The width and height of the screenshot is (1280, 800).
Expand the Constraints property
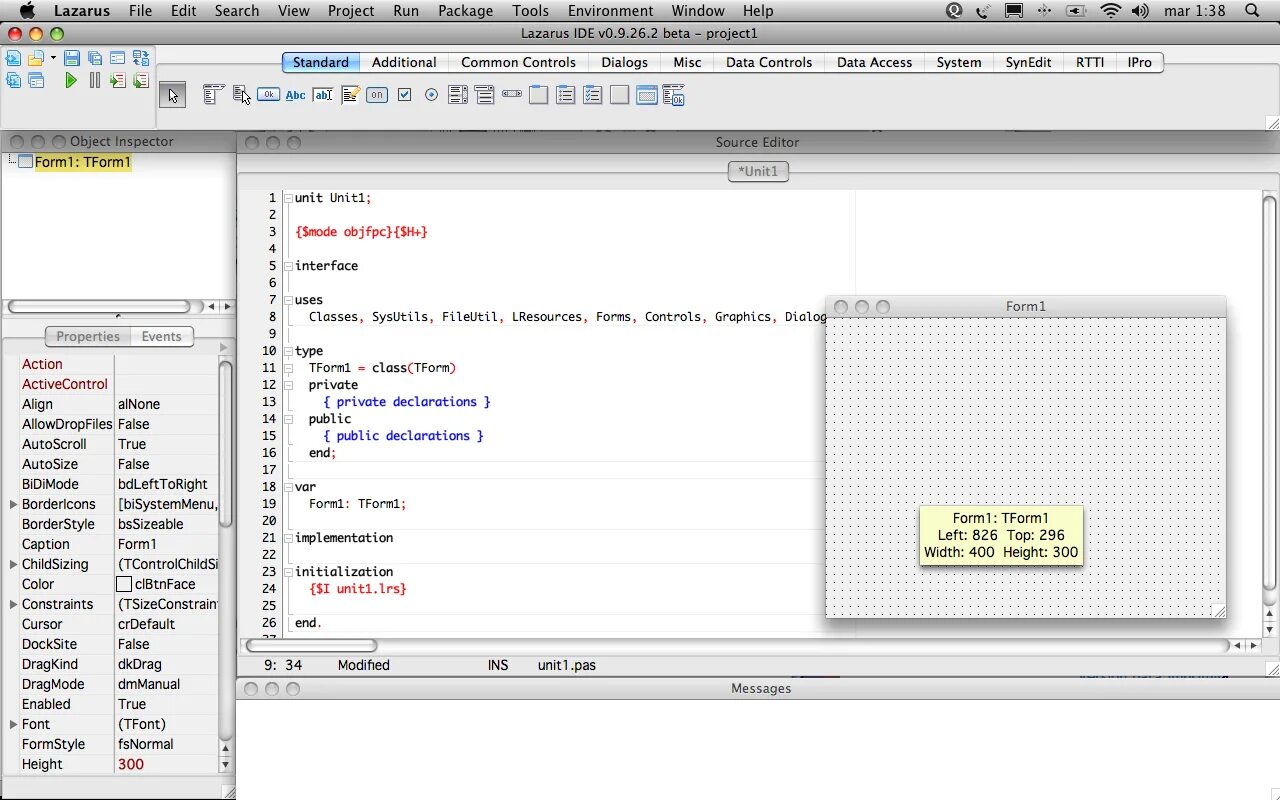click(x=13, y=604)
